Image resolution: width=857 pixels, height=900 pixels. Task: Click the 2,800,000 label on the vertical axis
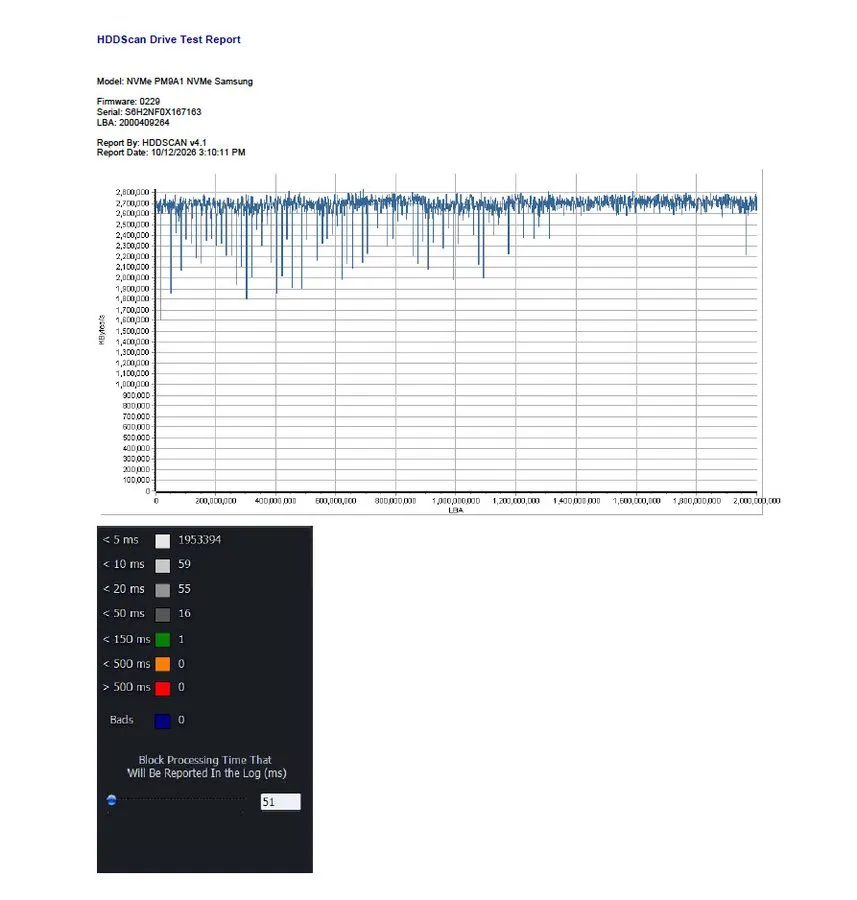133,192
